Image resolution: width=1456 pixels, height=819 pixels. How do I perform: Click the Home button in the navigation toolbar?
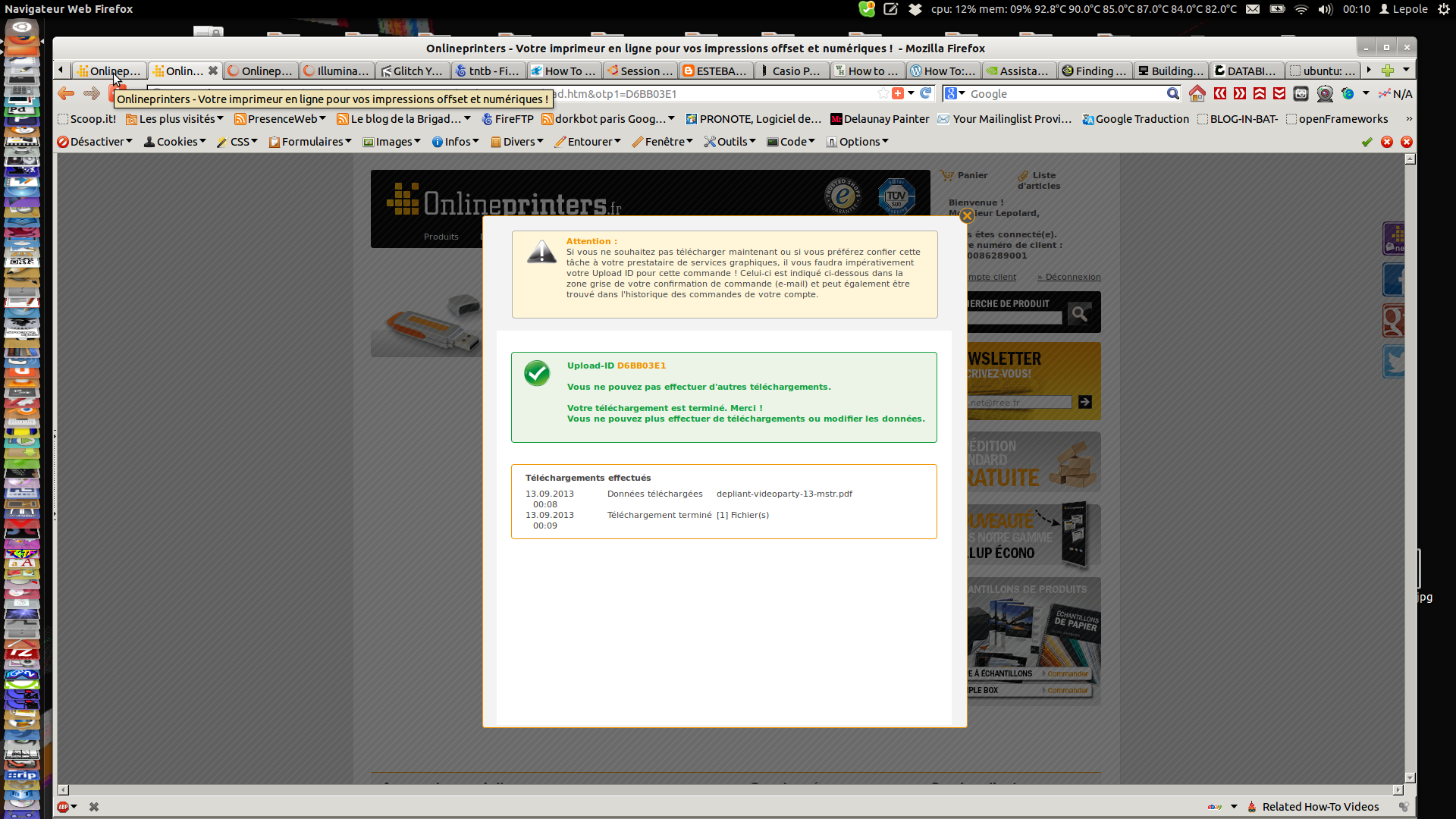(1197, 93)
